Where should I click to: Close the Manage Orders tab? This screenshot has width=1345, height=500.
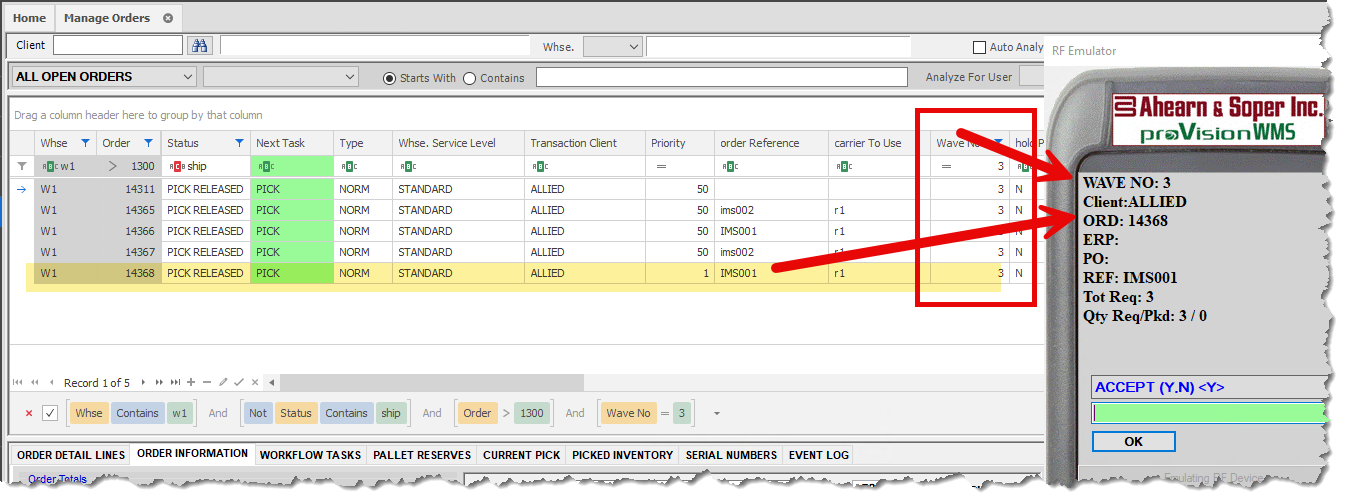pyautogui.click(x=167, y=18)
